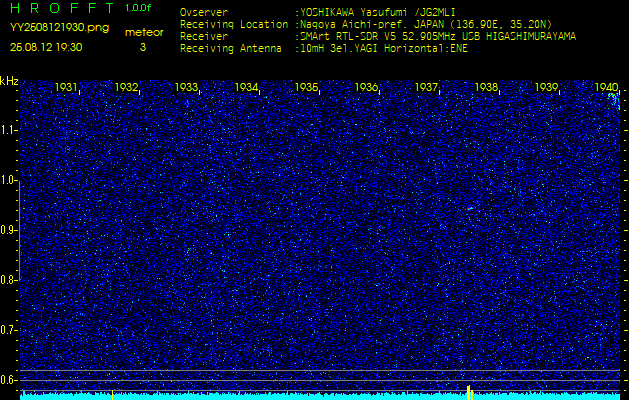
Task: Click the 1936 time marker
Action: click(x=366, y=87)
